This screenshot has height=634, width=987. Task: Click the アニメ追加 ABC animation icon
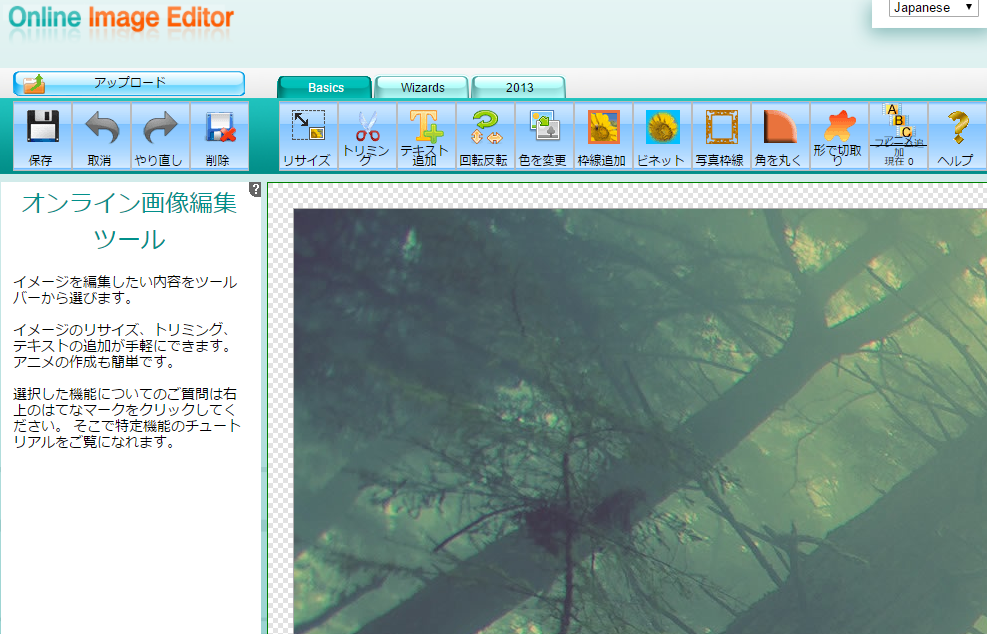coord(898,121)
